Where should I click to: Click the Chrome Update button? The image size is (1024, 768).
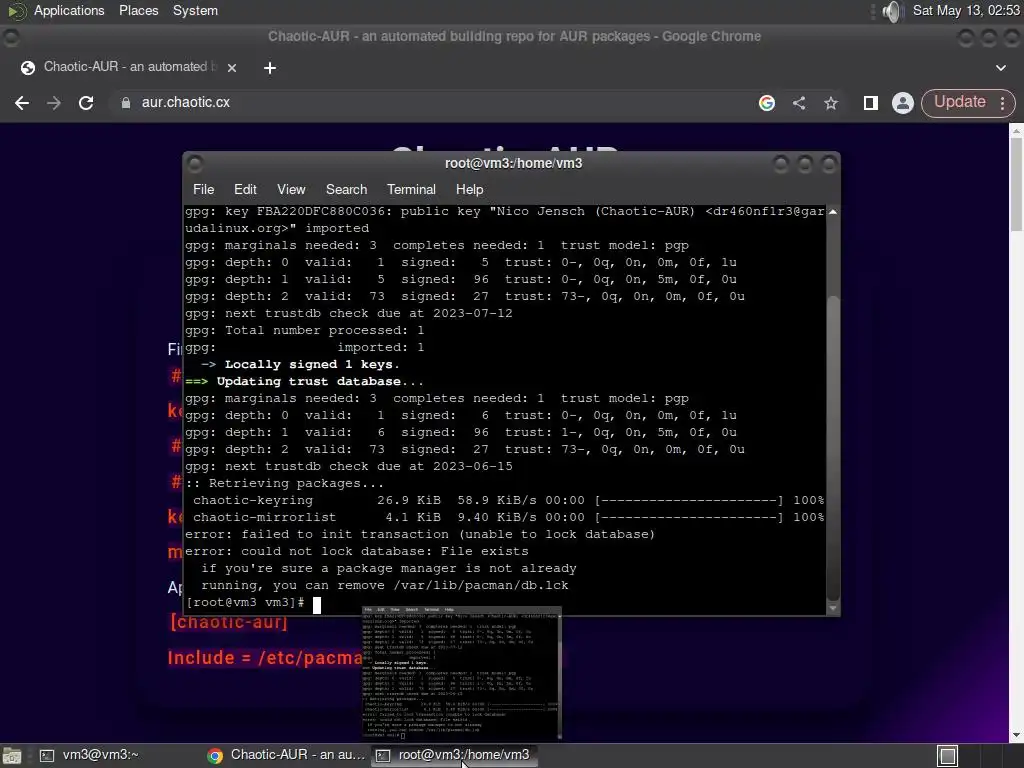click(959, 103)
